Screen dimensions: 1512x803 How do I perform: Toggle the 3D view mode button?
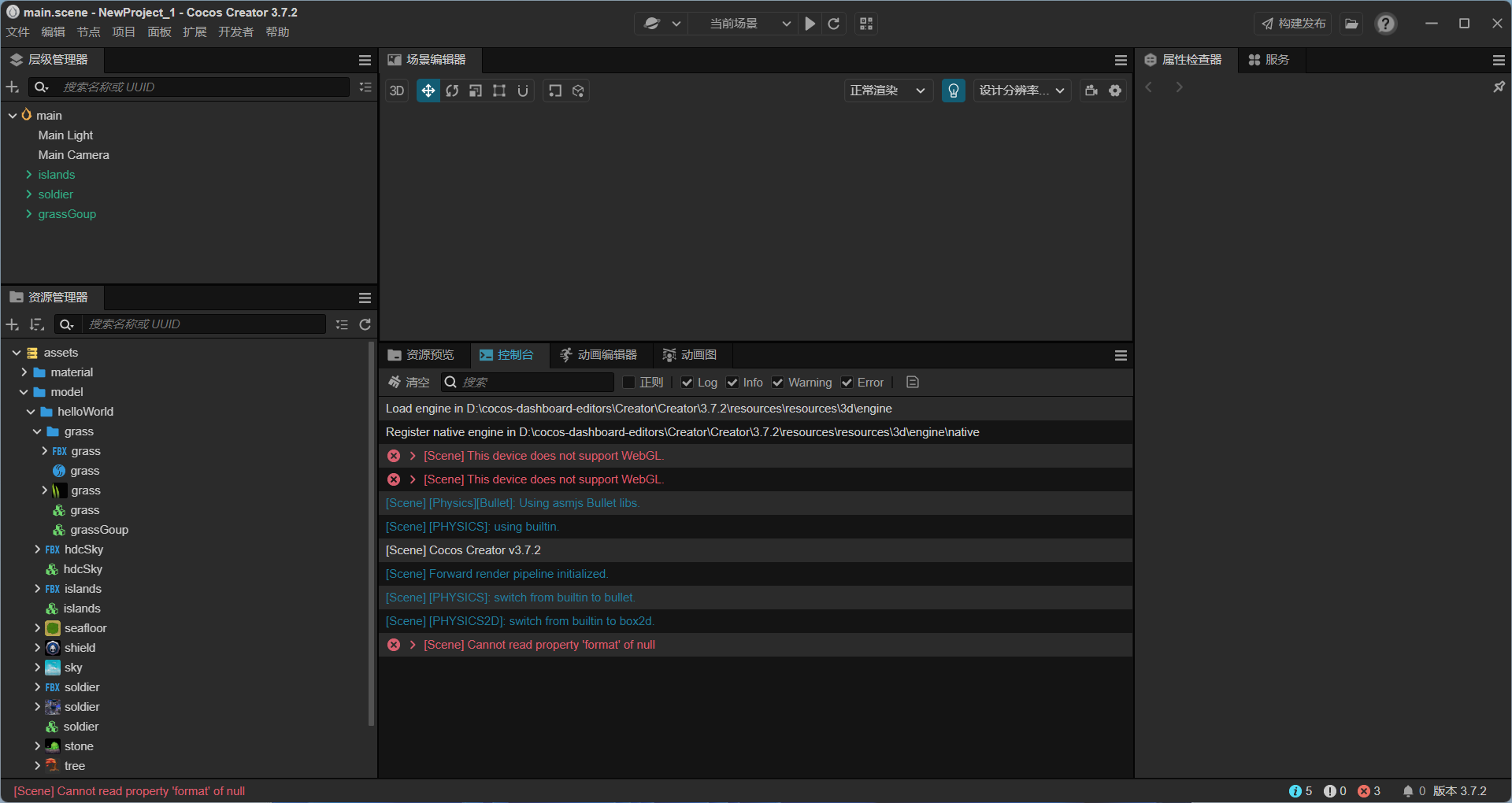pos(397,91)
